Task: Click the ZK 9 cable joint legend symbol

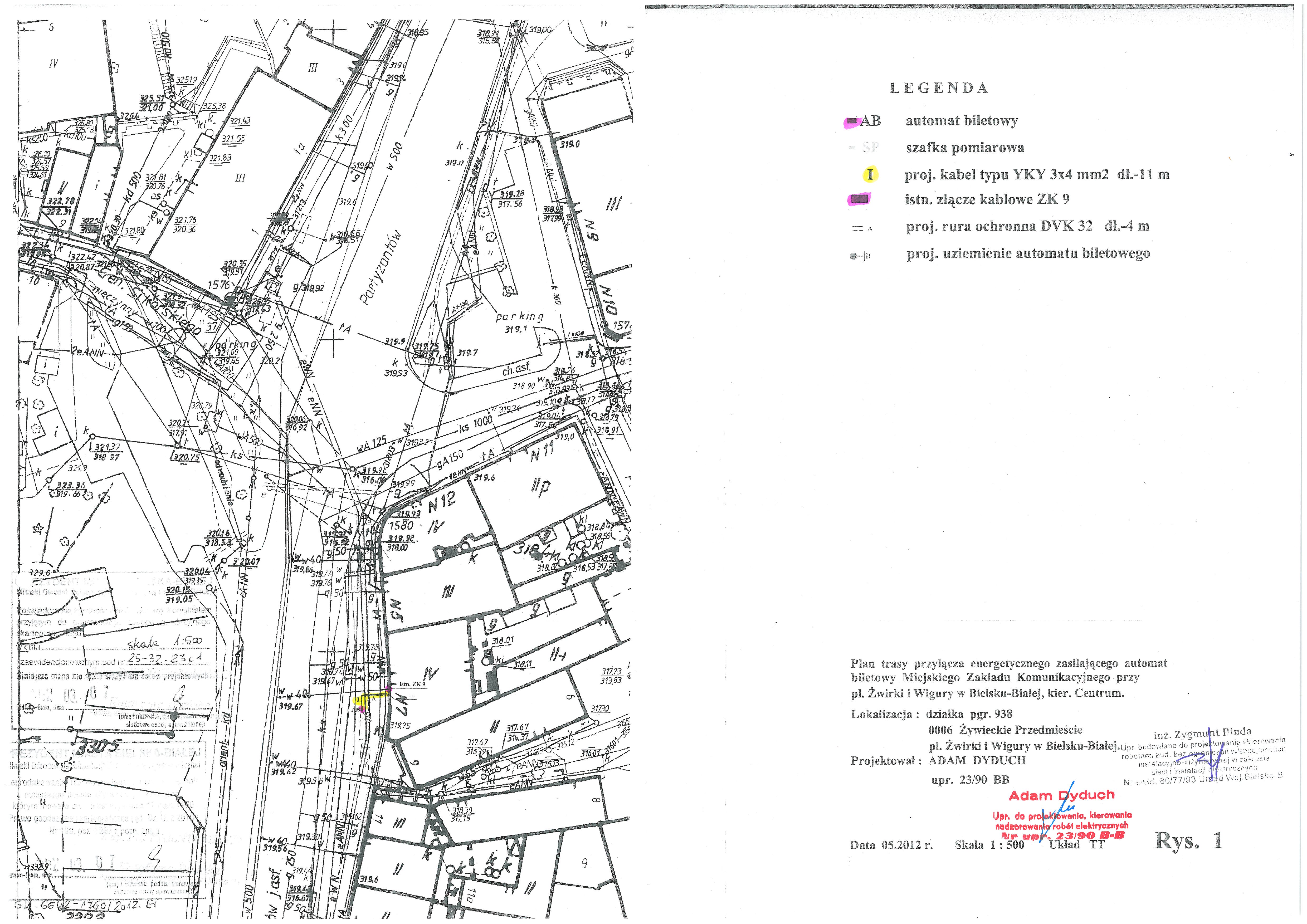Action: click(x=860, y=199)
